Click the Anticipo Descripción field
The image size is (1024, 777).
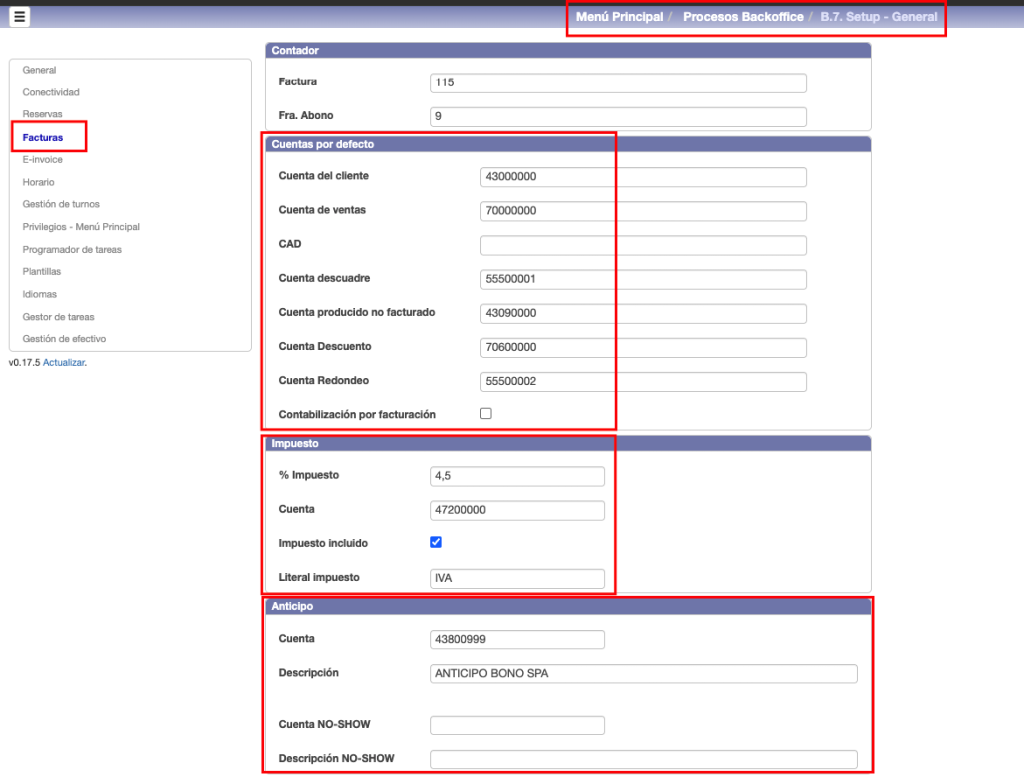643,674
